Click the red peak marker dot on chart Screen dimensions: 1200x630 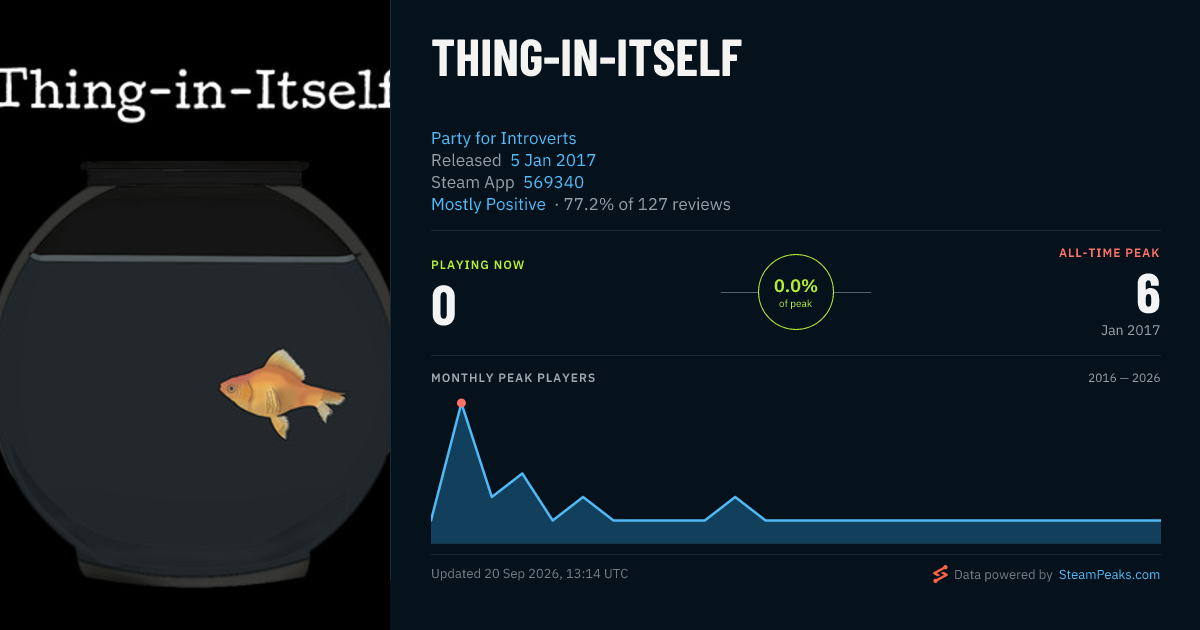pos(461,403)
